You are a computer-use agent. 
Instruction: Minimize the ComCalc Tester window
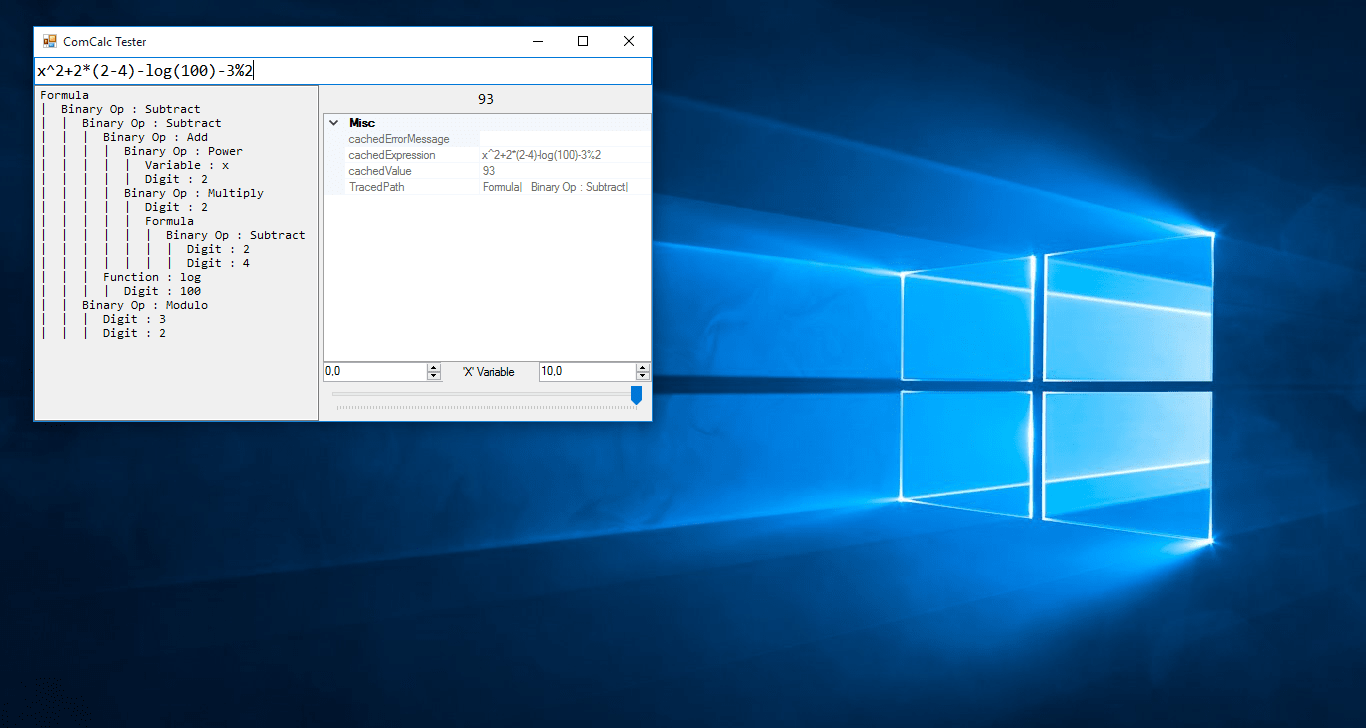tap(538, 41)
